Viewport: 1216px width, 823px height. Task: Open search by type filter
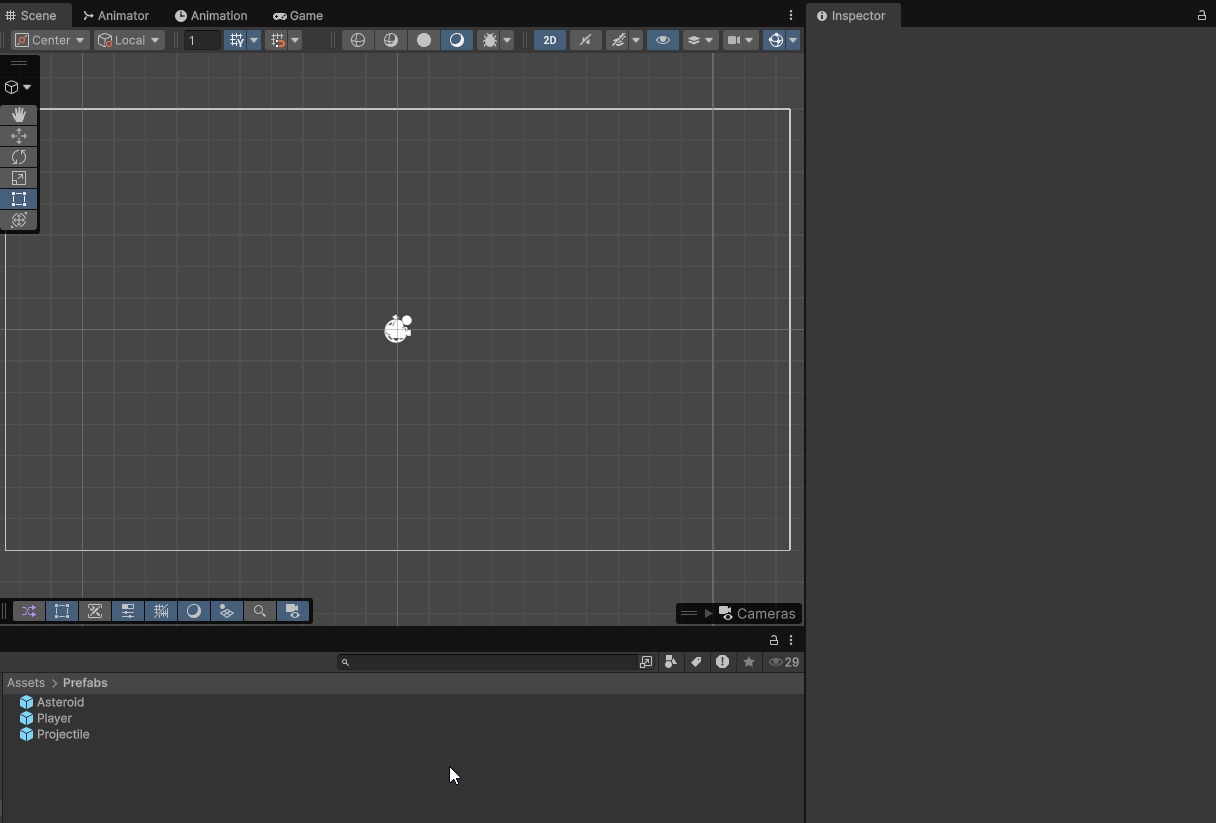click(x=671, y=662)
